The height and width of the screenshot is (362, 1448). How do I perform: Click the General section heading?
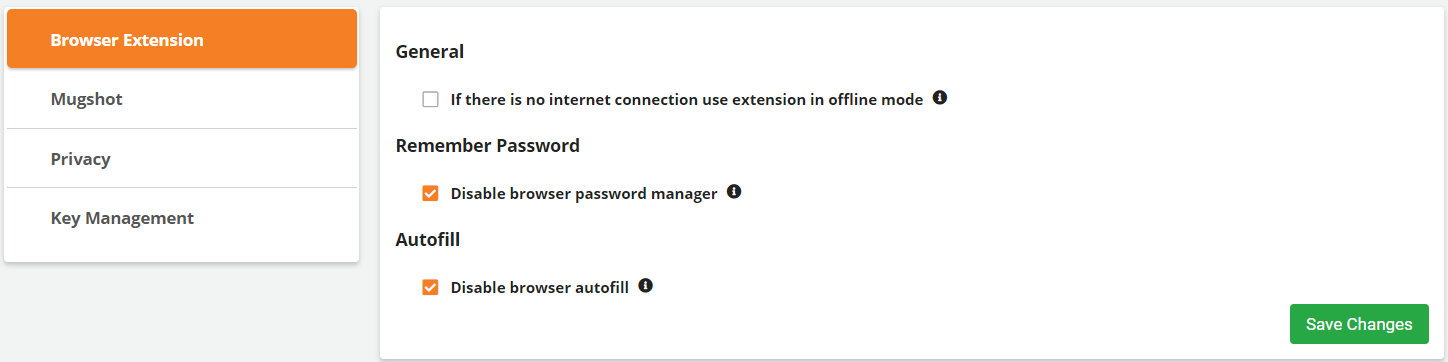[430, 52]
